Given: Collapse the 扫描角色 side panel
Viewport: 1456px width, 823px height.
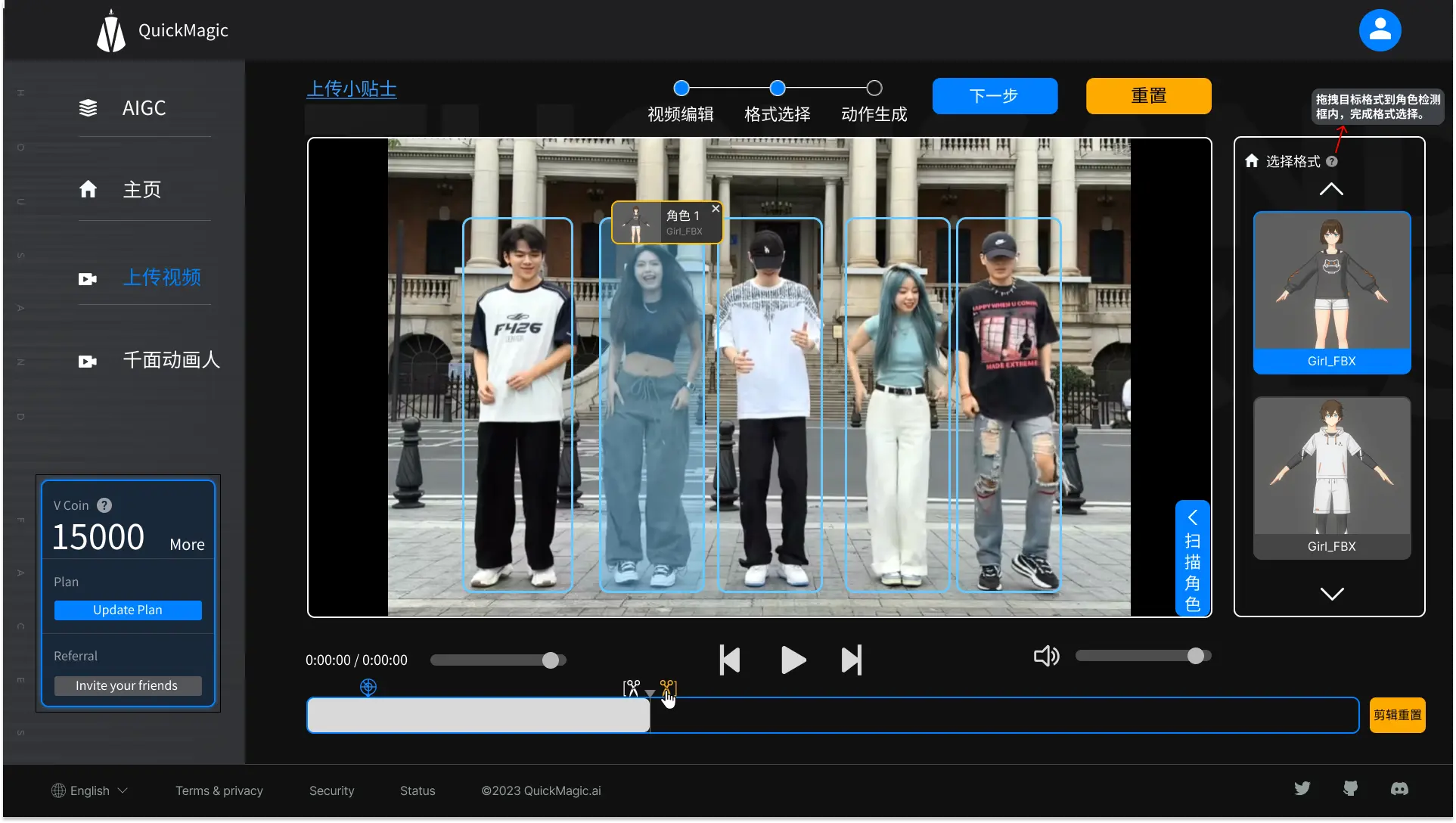Looking at the screenshot, I should 1192,517.
